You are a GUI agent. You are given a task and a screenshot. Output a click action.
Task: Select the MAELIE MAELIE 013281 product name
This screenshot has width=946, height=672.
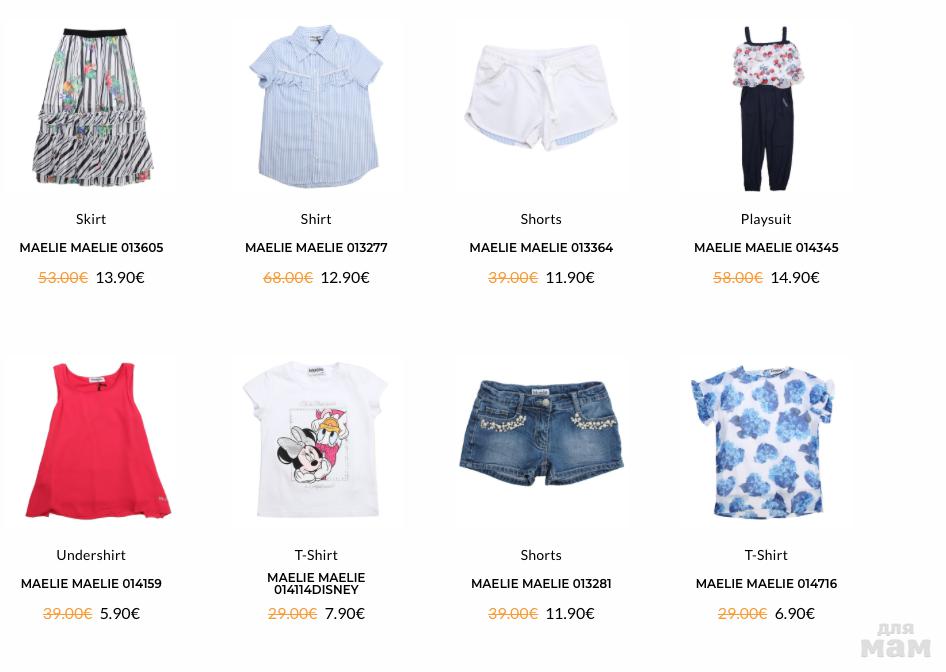(x=541, y=583)
